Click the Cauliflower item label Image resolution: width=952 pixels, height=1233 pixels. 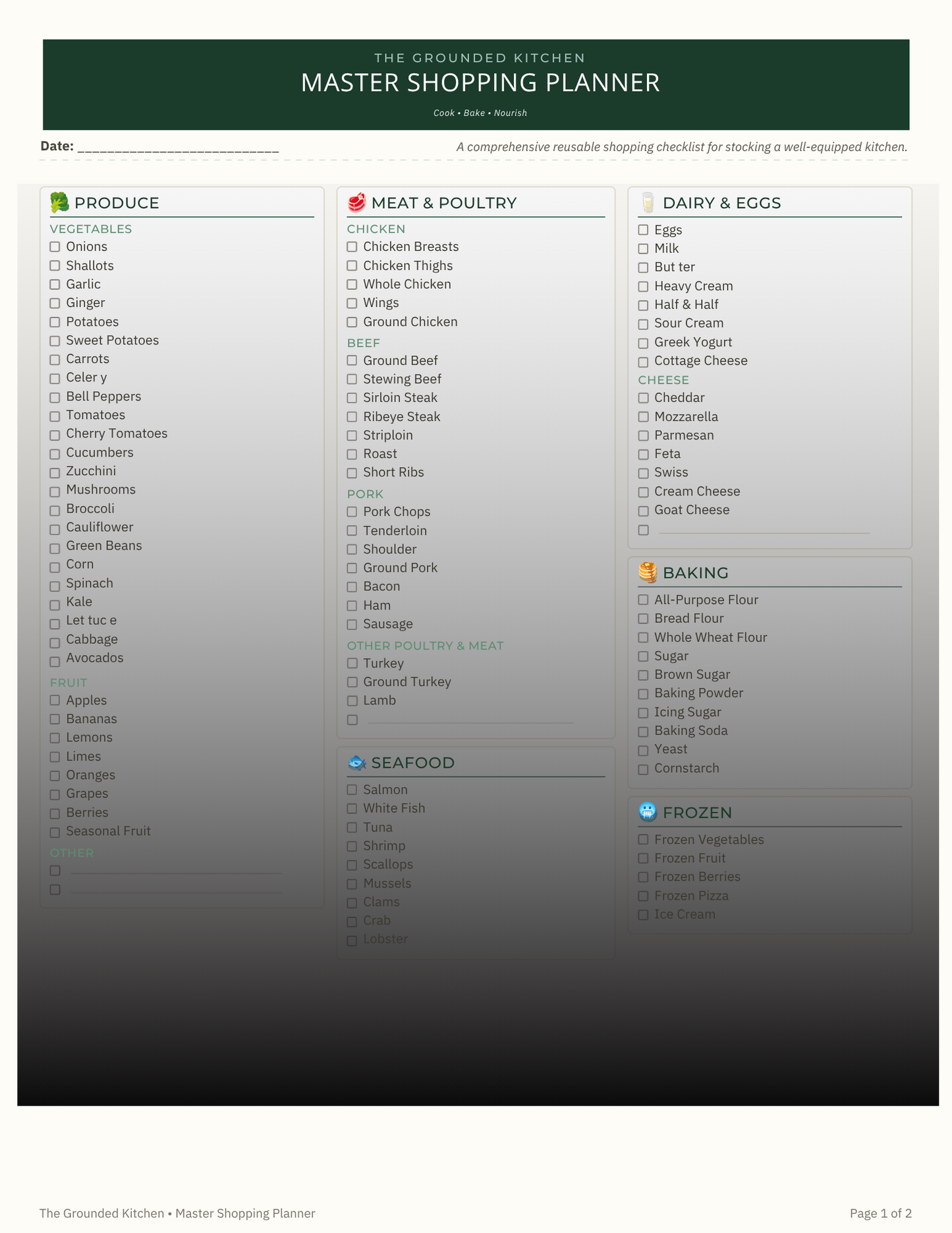point(99,527)
